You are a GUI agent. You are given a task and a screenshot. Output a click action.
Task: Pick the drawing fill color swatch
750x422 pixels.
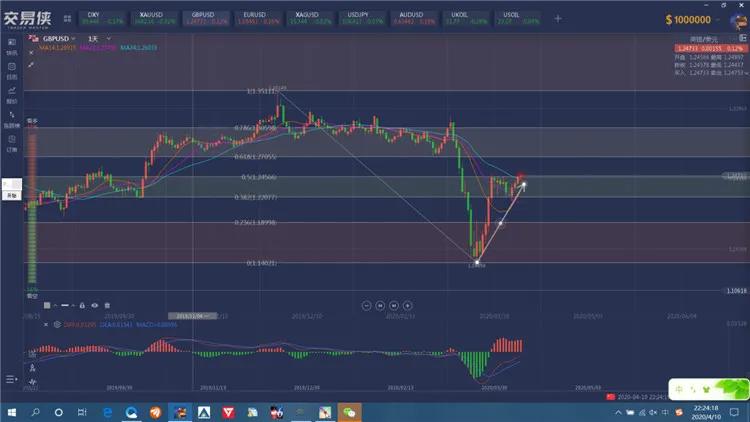(47, 305)
